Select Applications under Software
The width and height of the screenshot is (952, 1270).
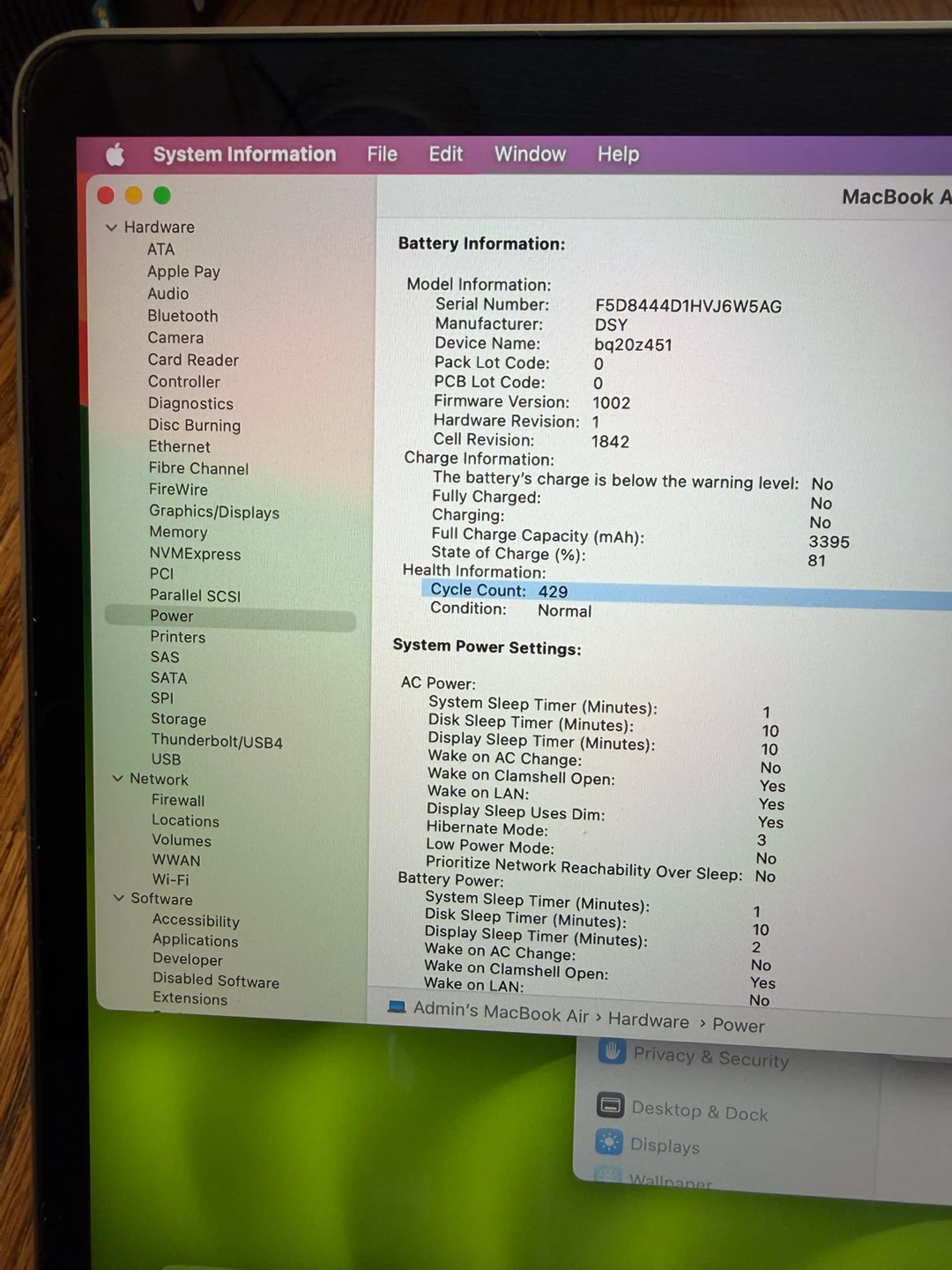point(195,940)
